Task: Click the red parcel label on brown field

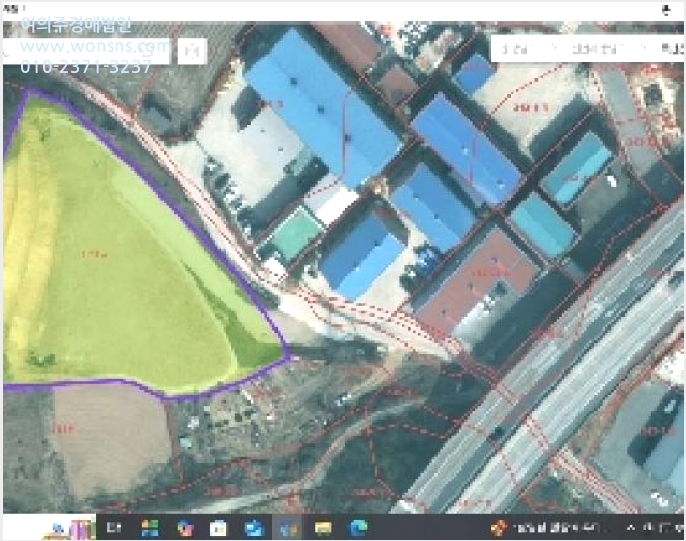Action: click(x=62, y=429)
